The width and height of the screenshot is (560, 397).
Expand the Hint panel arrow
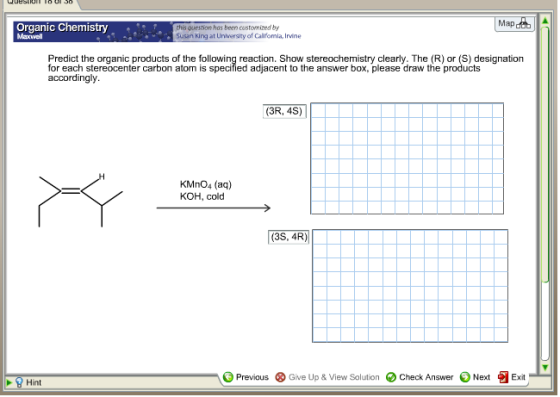[x=9, y=383]
